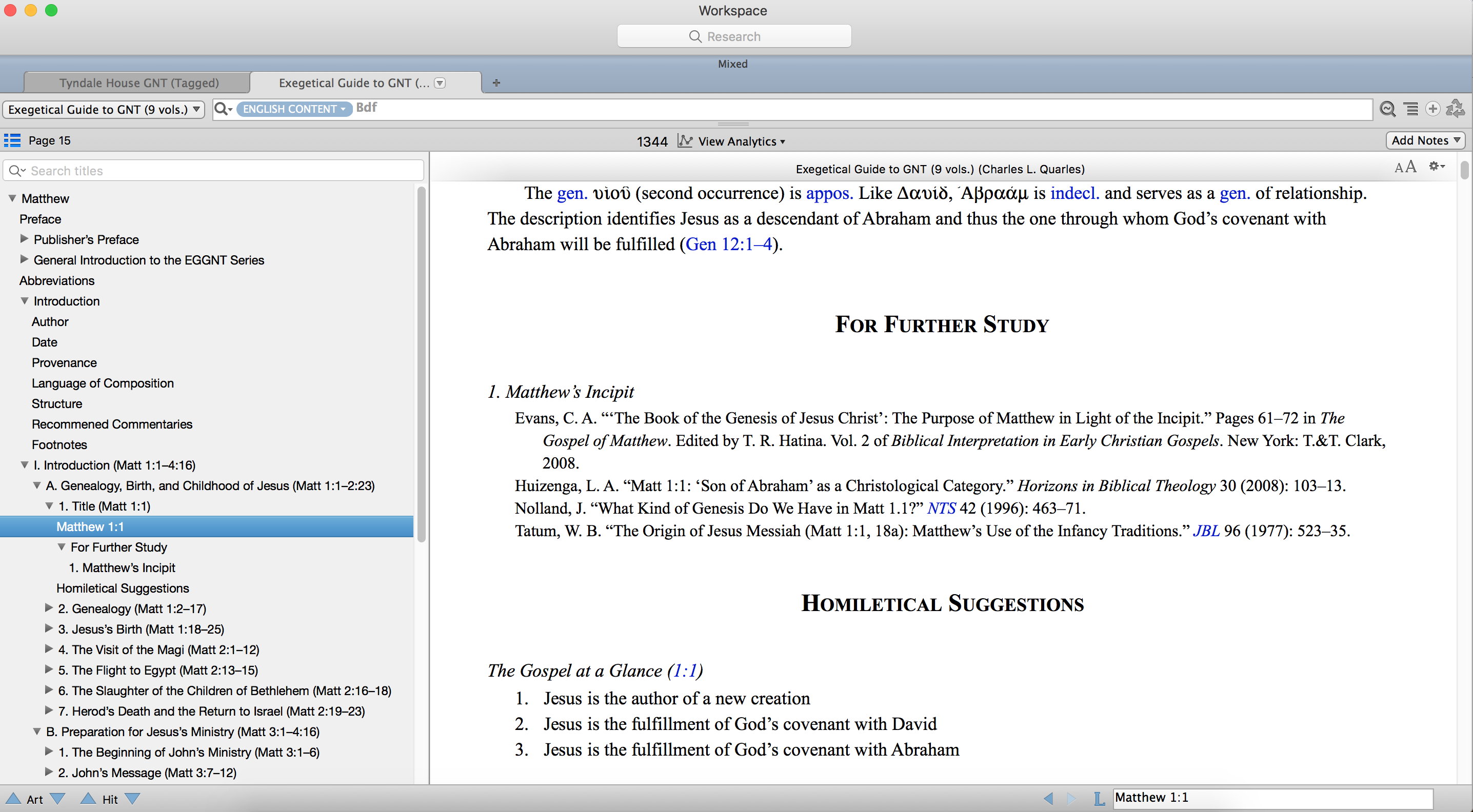The image size is (1473, 812).
Task: Click the indented lines outline icon
Action: pos(1411,109)
